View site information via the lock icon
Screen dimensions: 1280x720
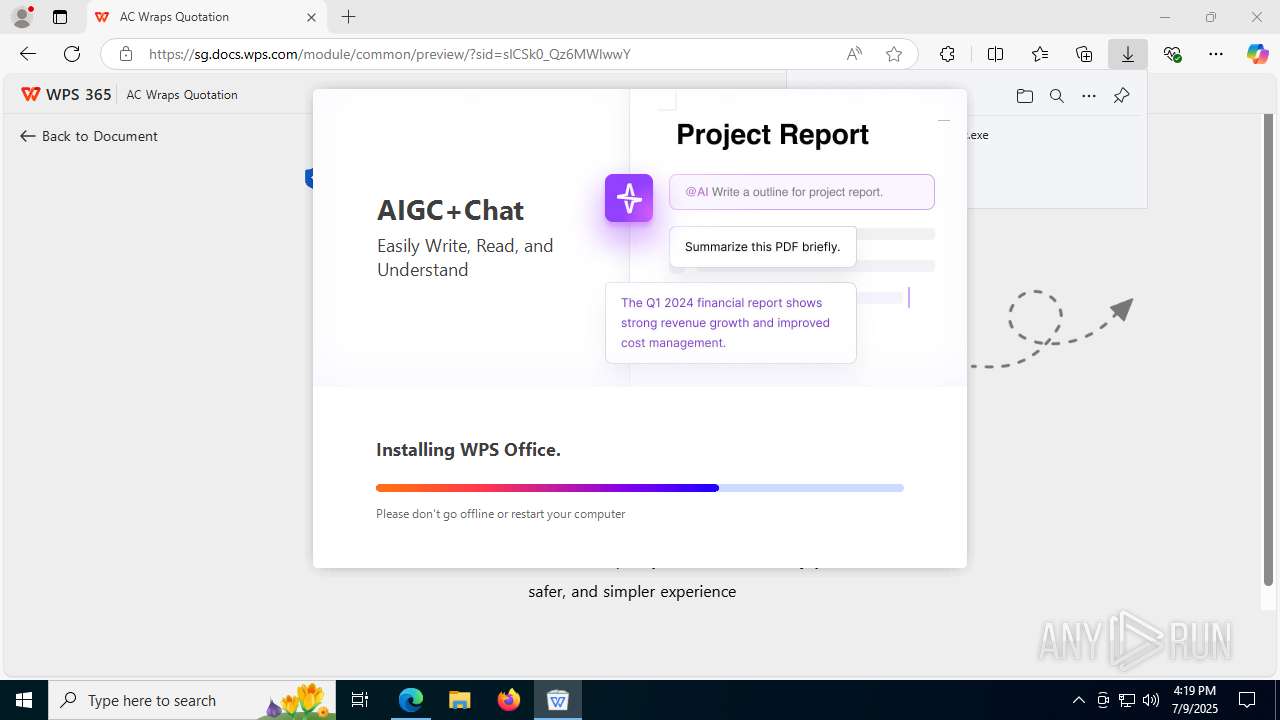(126, 54)
